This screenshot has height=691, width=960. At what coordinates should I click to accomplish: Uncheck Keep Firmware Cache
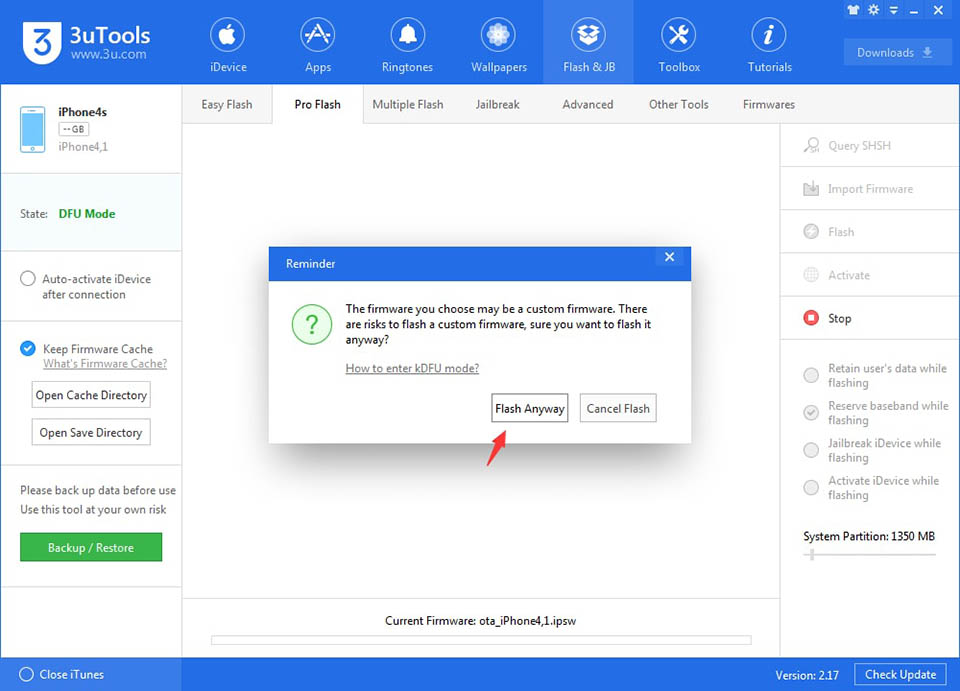pos(28,348)
